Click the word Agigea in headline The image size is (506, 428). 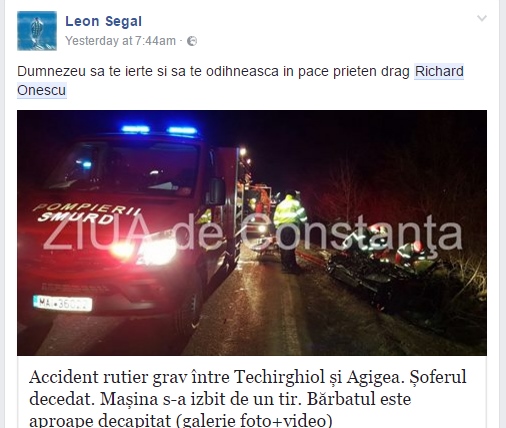click(x=373, y=378)
